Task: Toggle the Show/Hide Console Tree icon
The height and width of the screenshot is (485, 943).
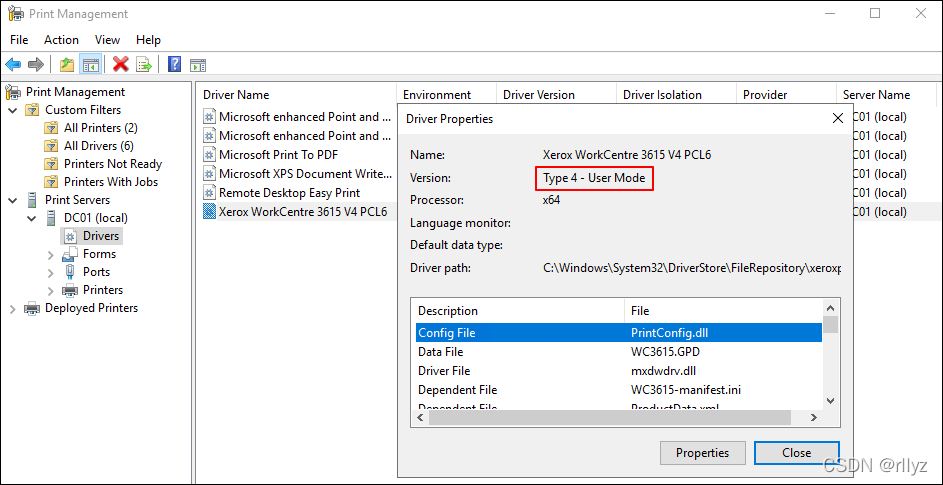Action: [90, 64]
